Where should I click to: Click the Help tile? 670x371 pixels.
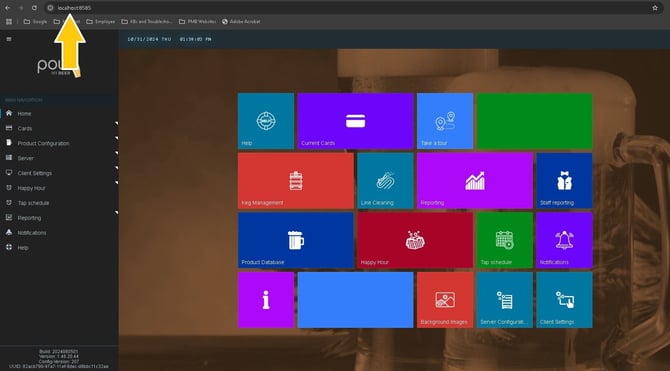(x=266, y=121)
